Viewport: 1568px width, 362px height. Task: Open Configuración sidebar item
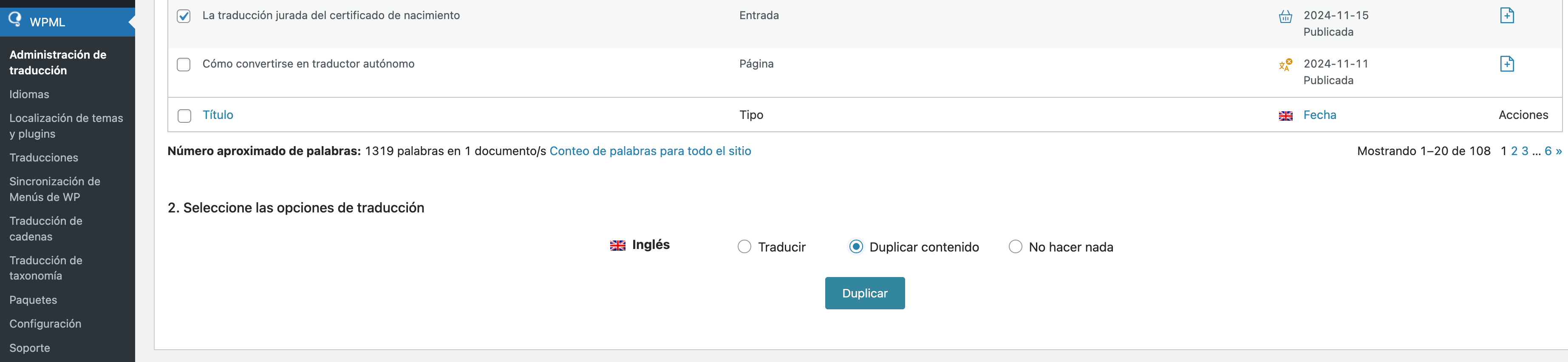coord(45,324)
